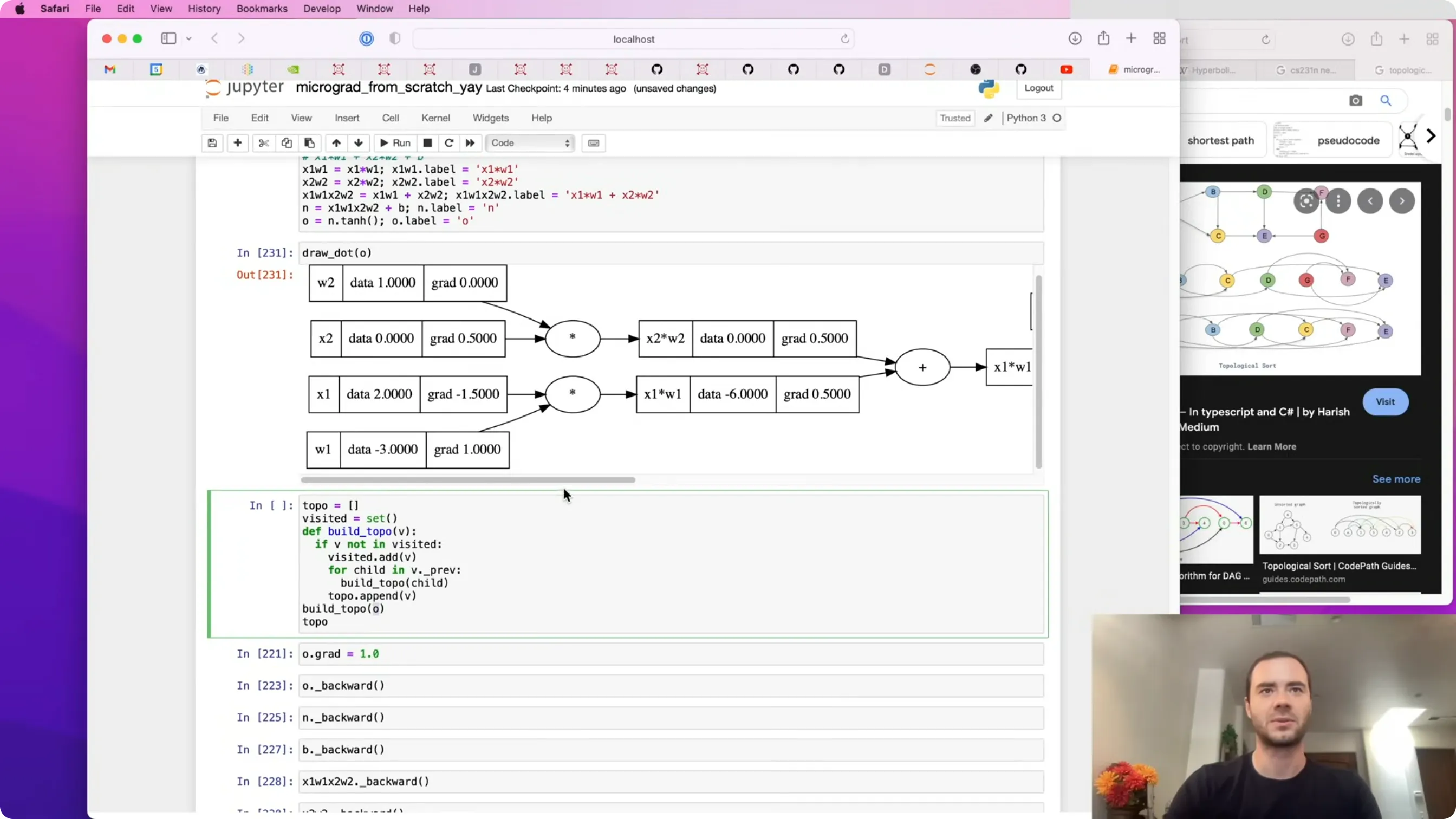Copy selected cells in Jupyter toolbar

pos(287,143)
